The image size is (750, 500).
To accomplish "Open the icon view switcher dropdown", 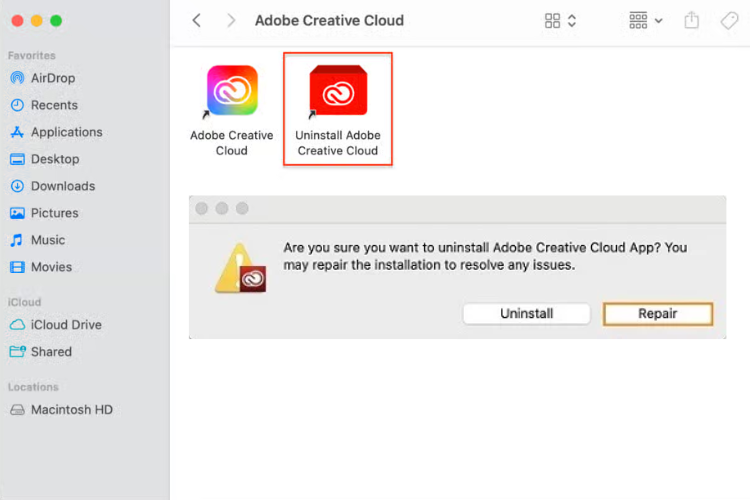I will tap(560, 21).
